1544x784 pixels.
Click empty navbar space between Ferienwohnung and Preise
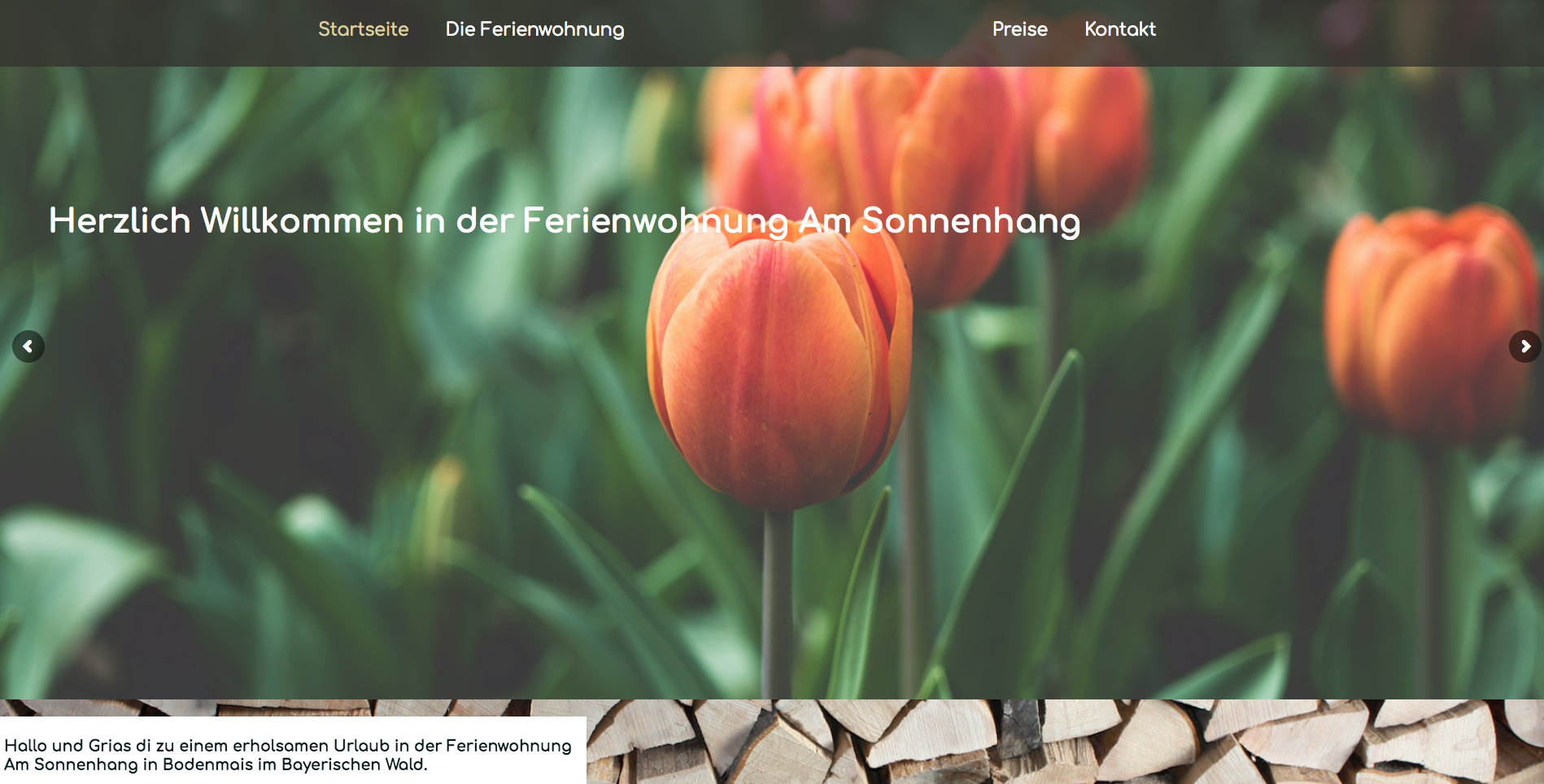point(809,33)
